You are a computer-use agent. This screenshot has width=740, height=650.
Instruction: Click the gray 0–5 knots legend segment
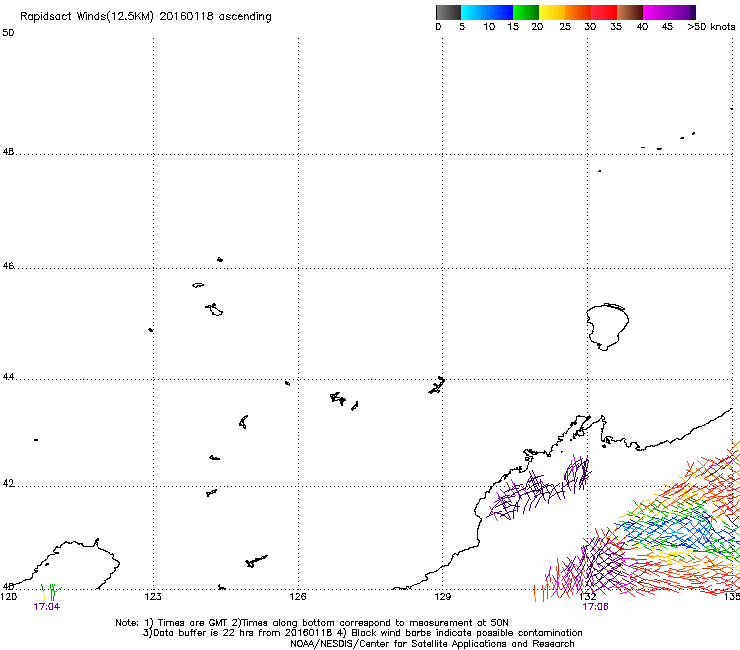coord(448,12)
